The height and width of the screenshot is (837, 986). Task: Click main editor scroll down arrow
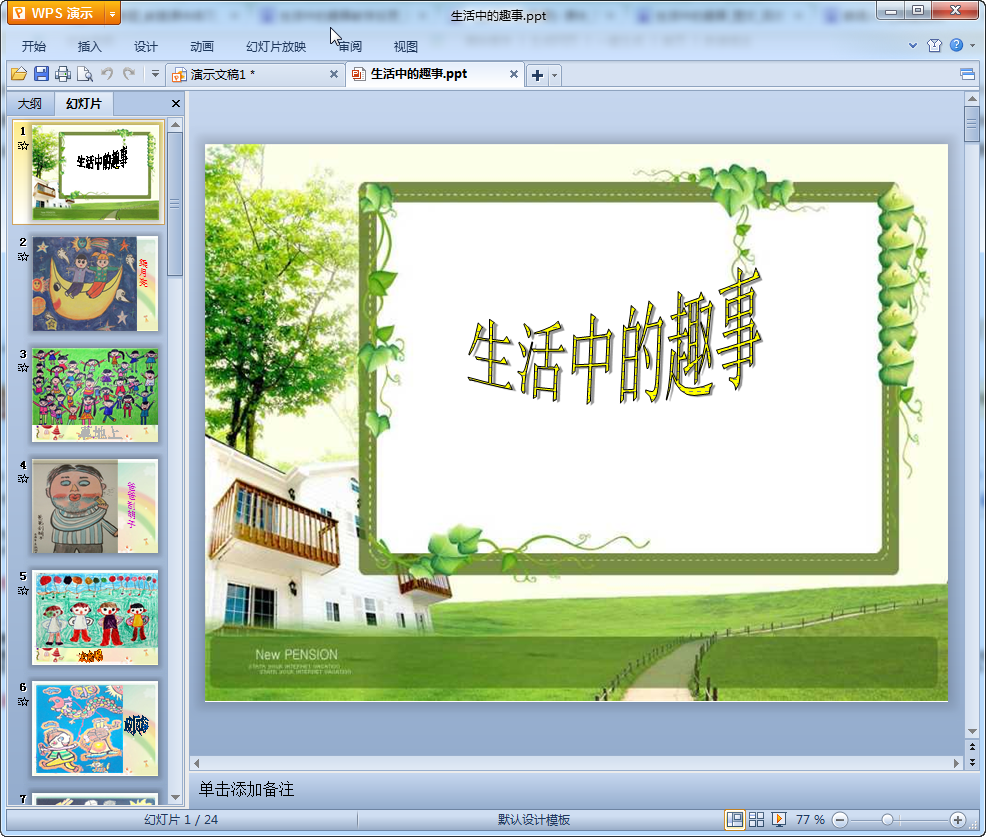coord(972,731)
